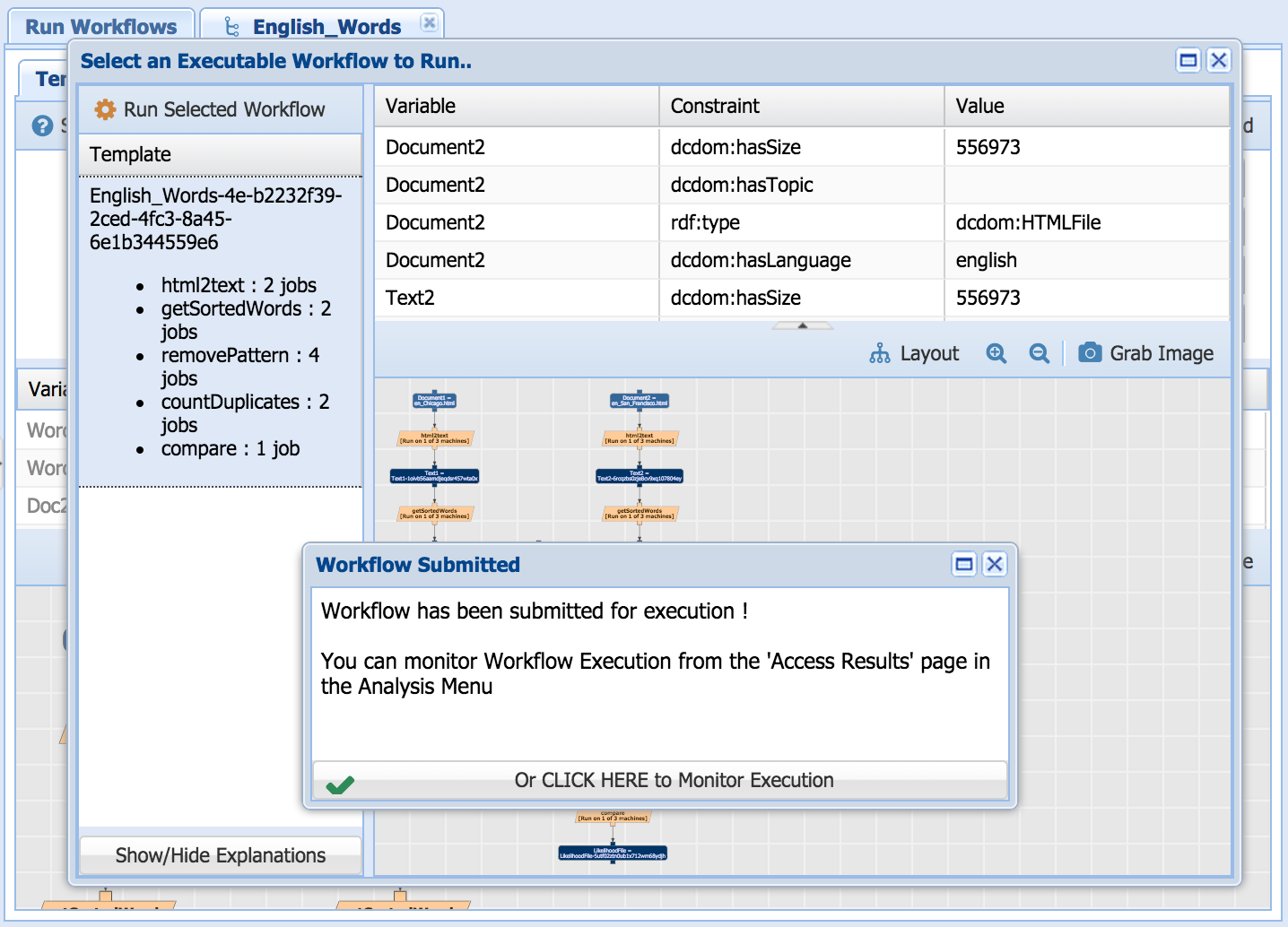Click the Or CLICK HERE to Monitor Execution button
This screenshot has height=927, width=1288.
673,780
